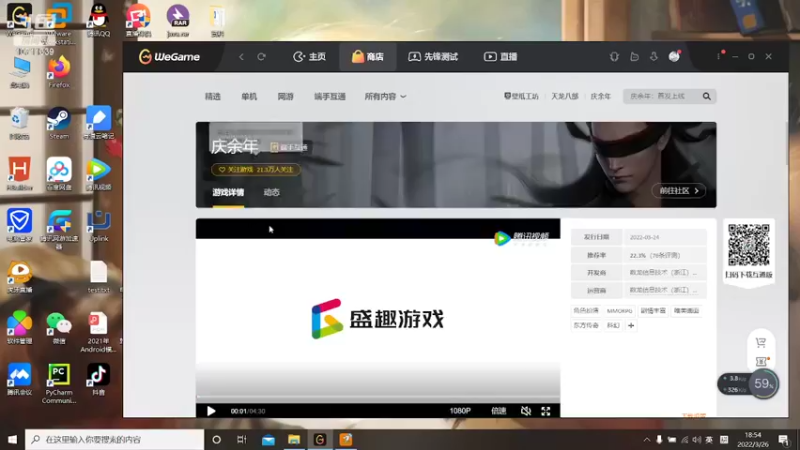Play the game trailer video
The width and height of the screenshot is (800, 450).
coord(211,411)
